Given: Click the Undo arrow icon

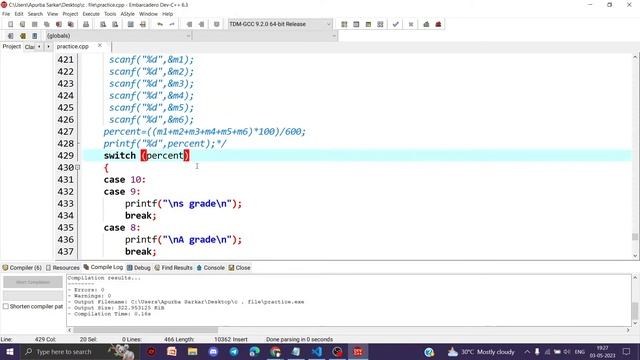Looking at the screenshot, I should (160, 24).
